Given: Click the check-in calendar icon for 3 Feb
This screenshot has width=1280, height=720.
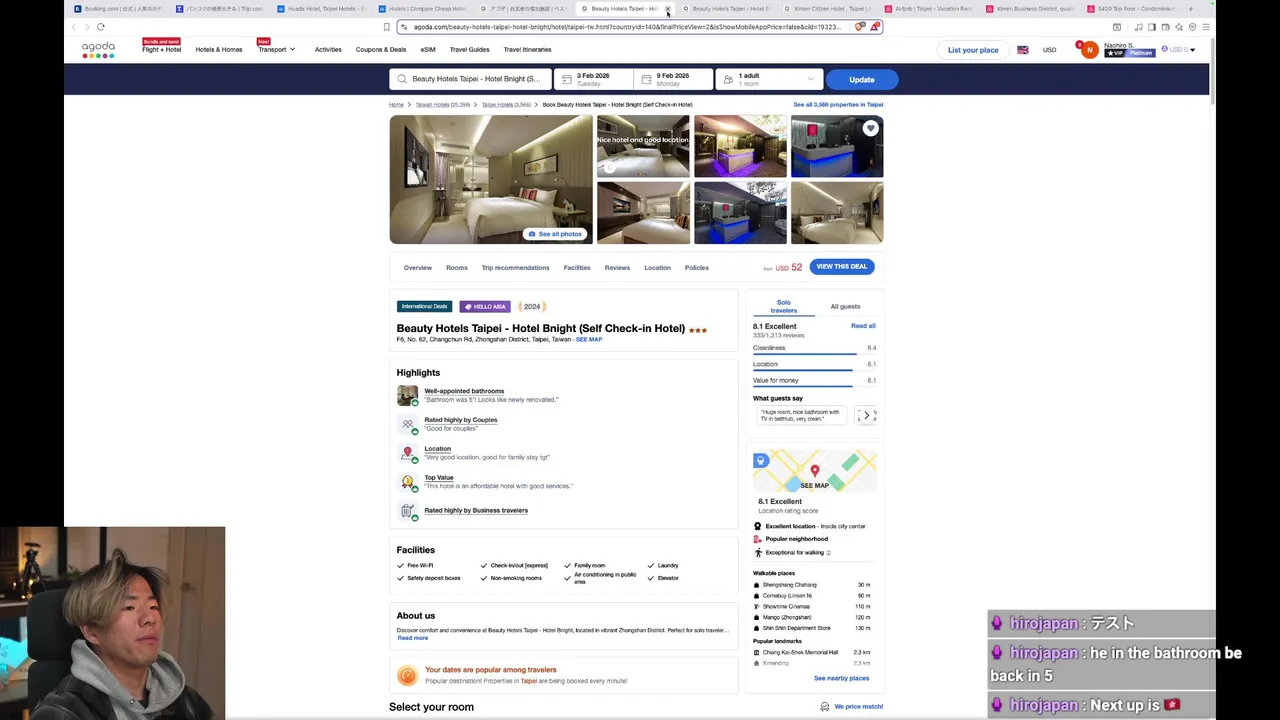Looking at the screenshot, I should coord(567,79).
